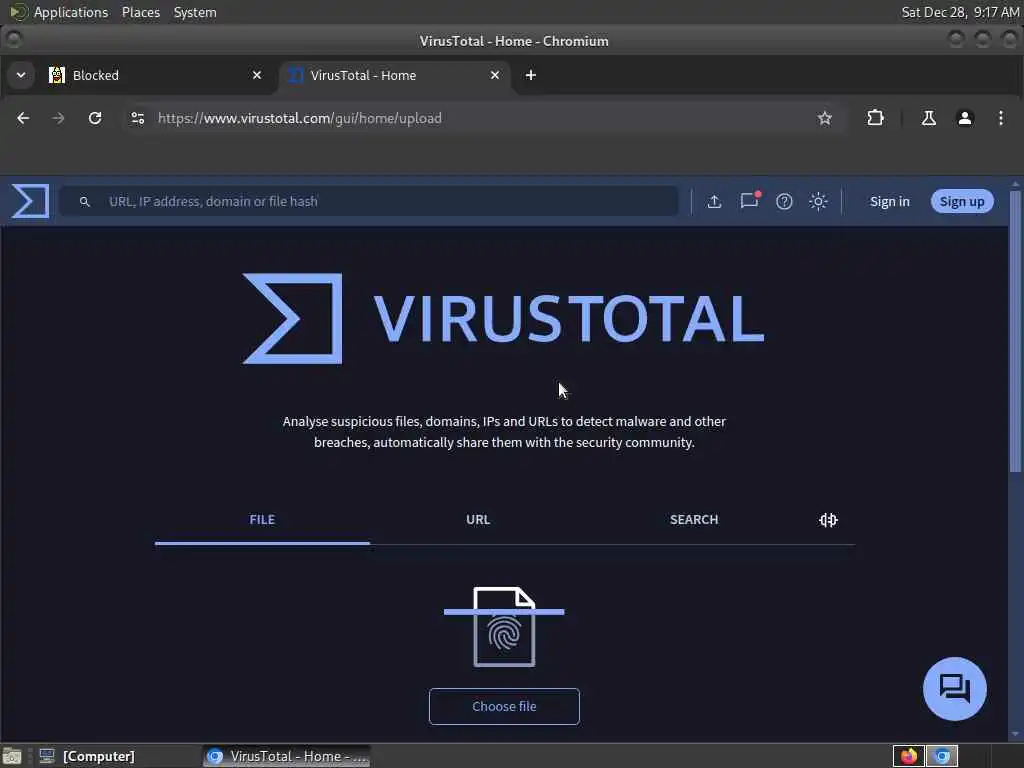Open the Places menu
This screenshot has width=1024, height=768.
[x=140, y=12]
